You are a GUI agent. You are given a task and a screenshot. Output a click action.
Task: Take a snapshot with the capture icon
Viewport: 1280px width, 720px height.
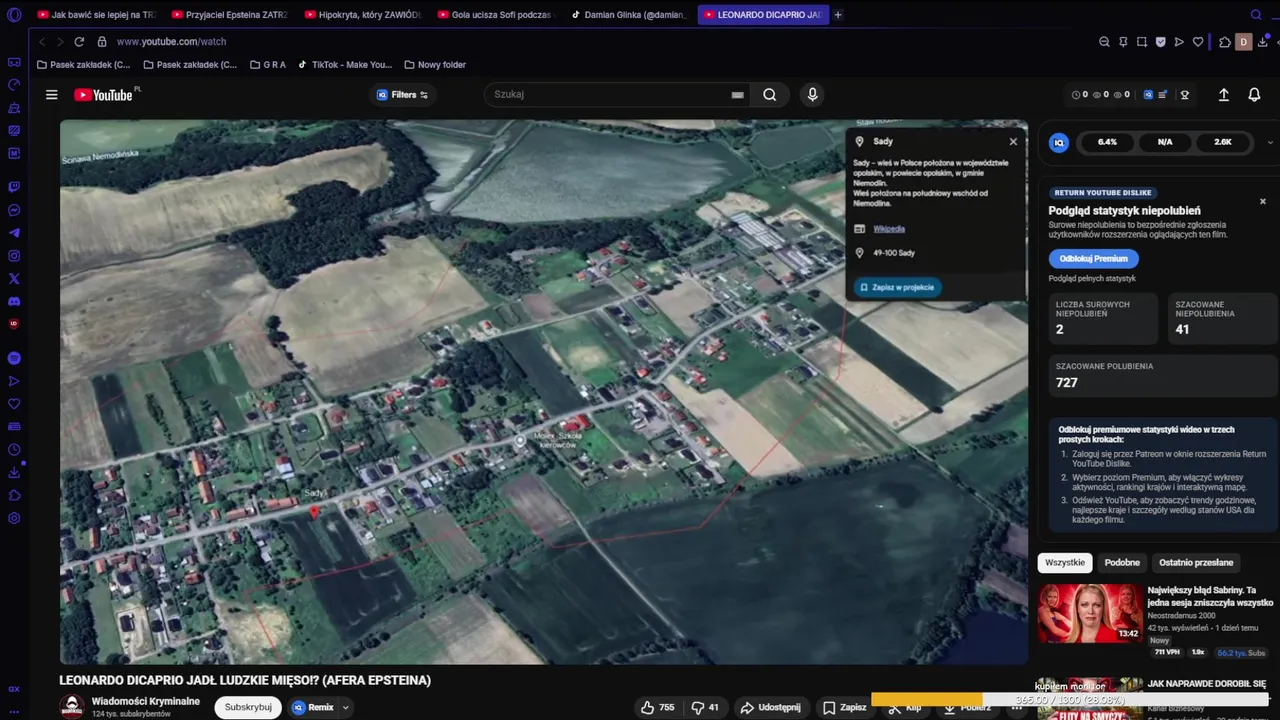point(1141,42)
